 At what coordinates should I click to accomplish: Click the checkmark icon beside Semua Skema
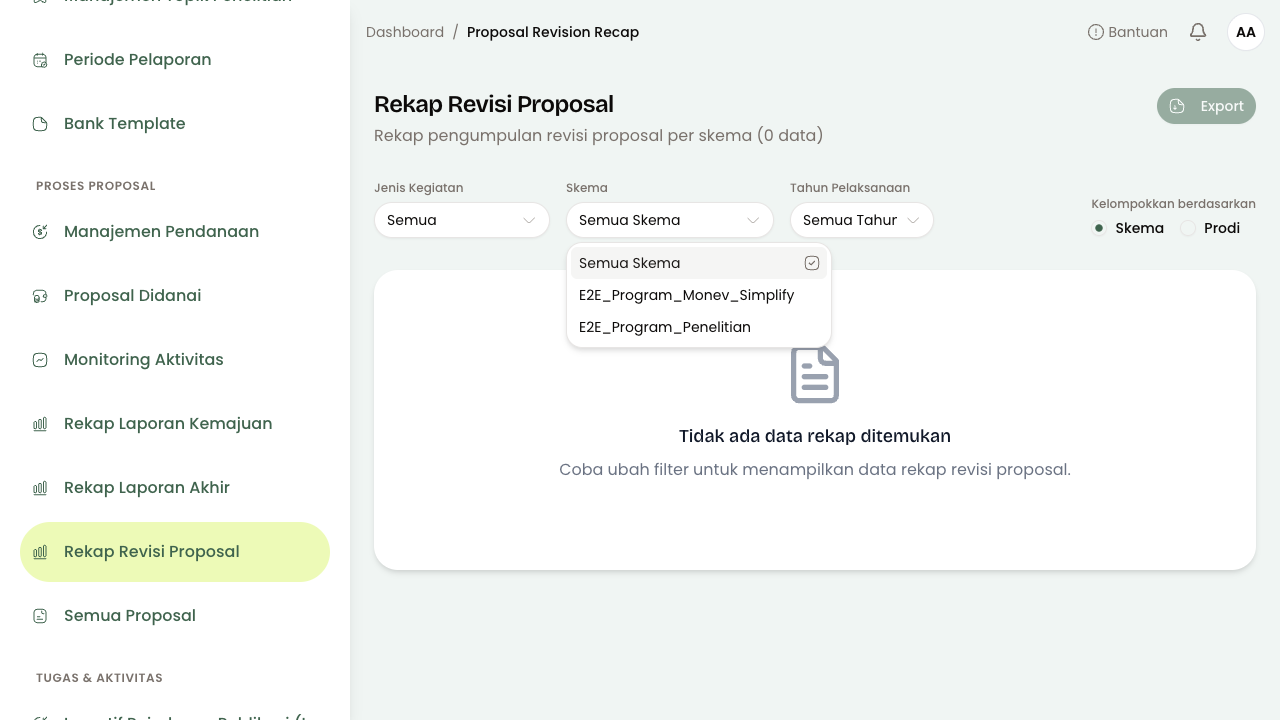click(x=812, y=263)
